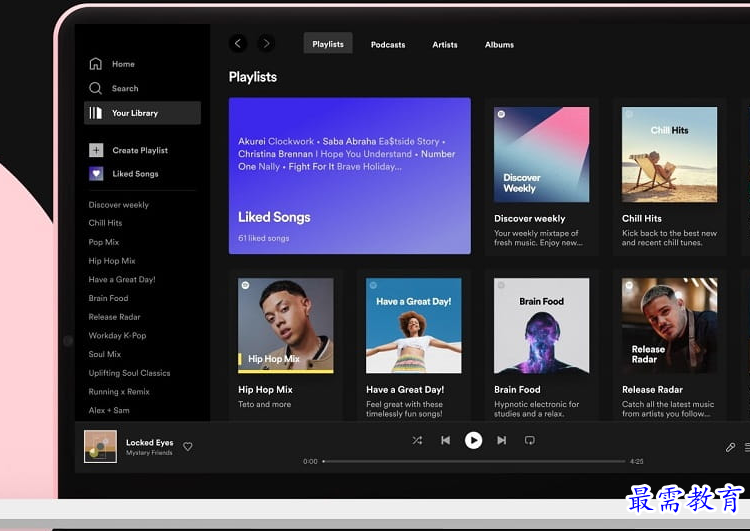Image resolution: width=750 pixels, height=531 pixels.
Task: Switch to the Albums tab
Action: coord(499,44)
